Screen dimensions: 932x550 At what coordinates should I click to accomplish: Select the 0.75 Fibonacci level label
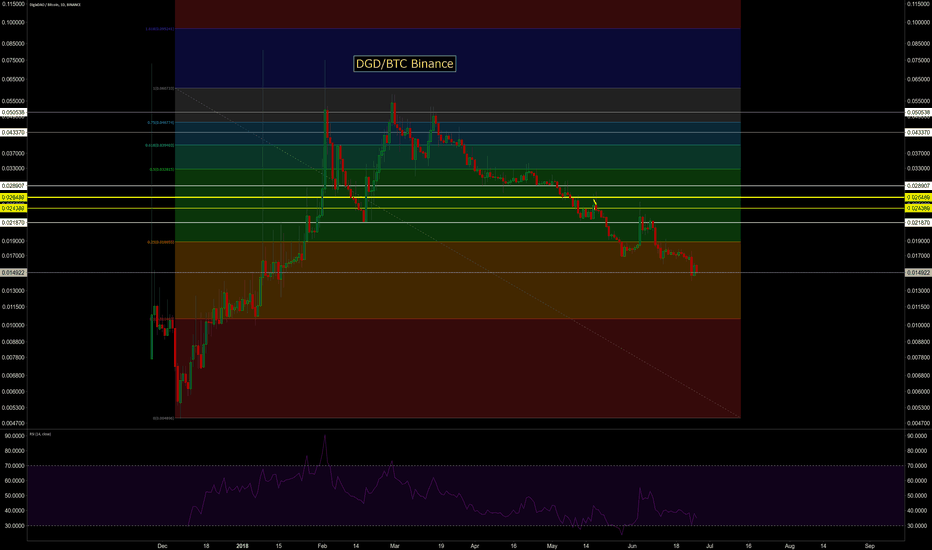pyautogui.click(x=160, y=122)
